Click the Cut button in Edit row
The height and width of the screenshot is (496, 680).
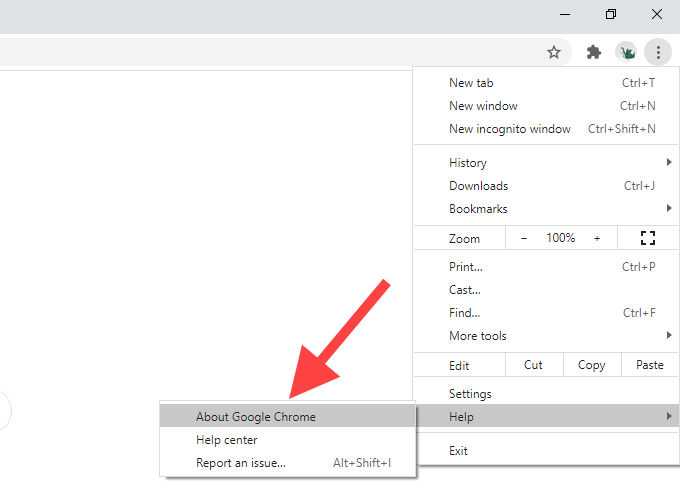[x=534, y=365]
